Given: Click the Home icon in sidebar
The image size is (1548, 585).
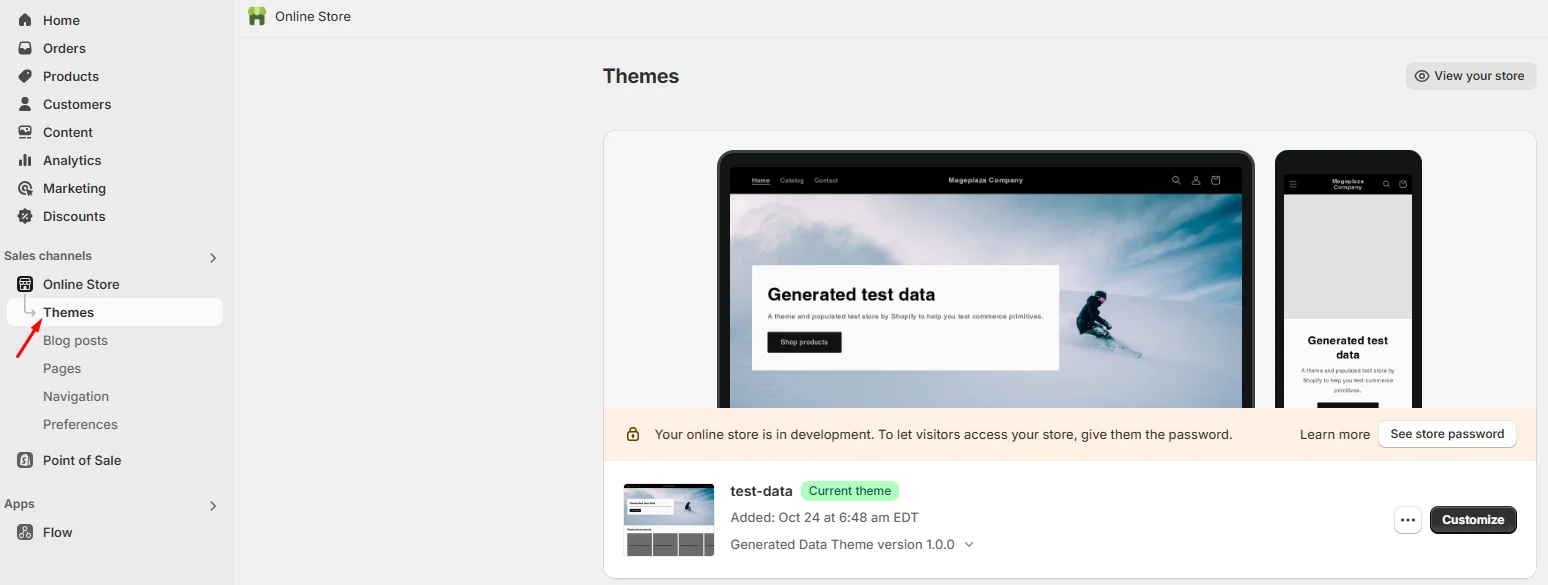Looking at the screenshot, I should pyautogui.click(x=25, y=20).
